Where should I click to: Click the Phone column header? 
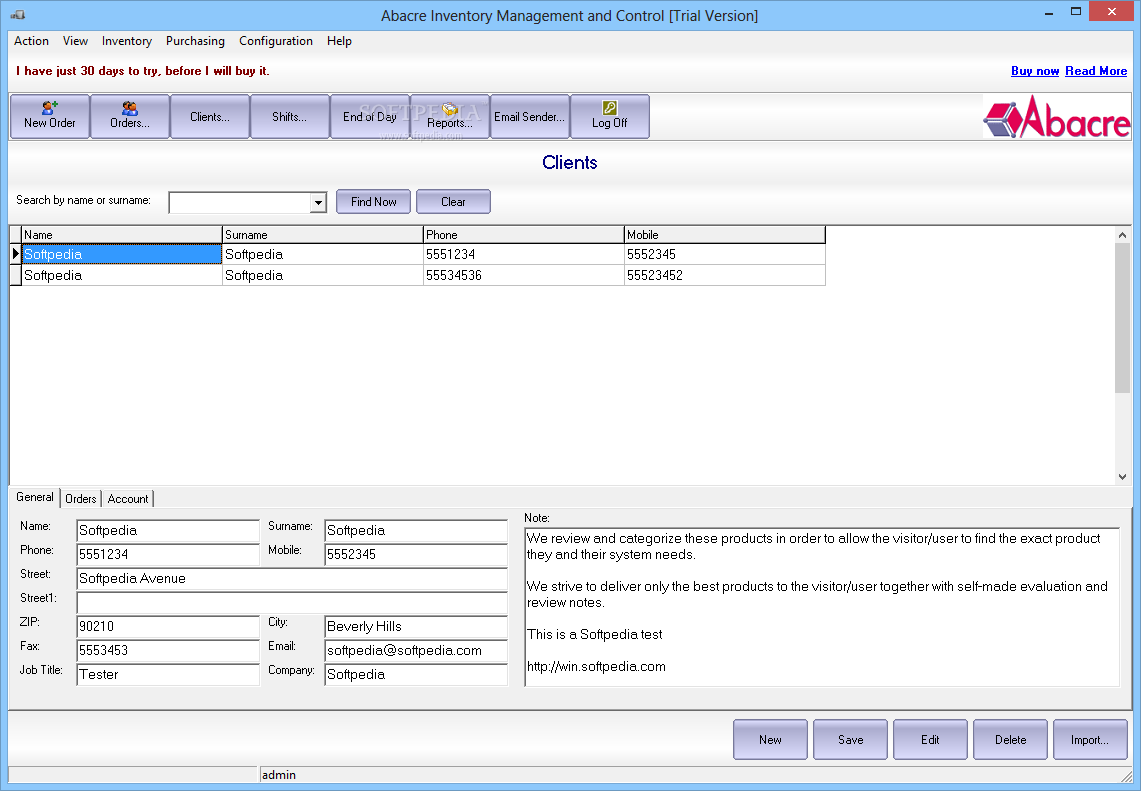523,234
